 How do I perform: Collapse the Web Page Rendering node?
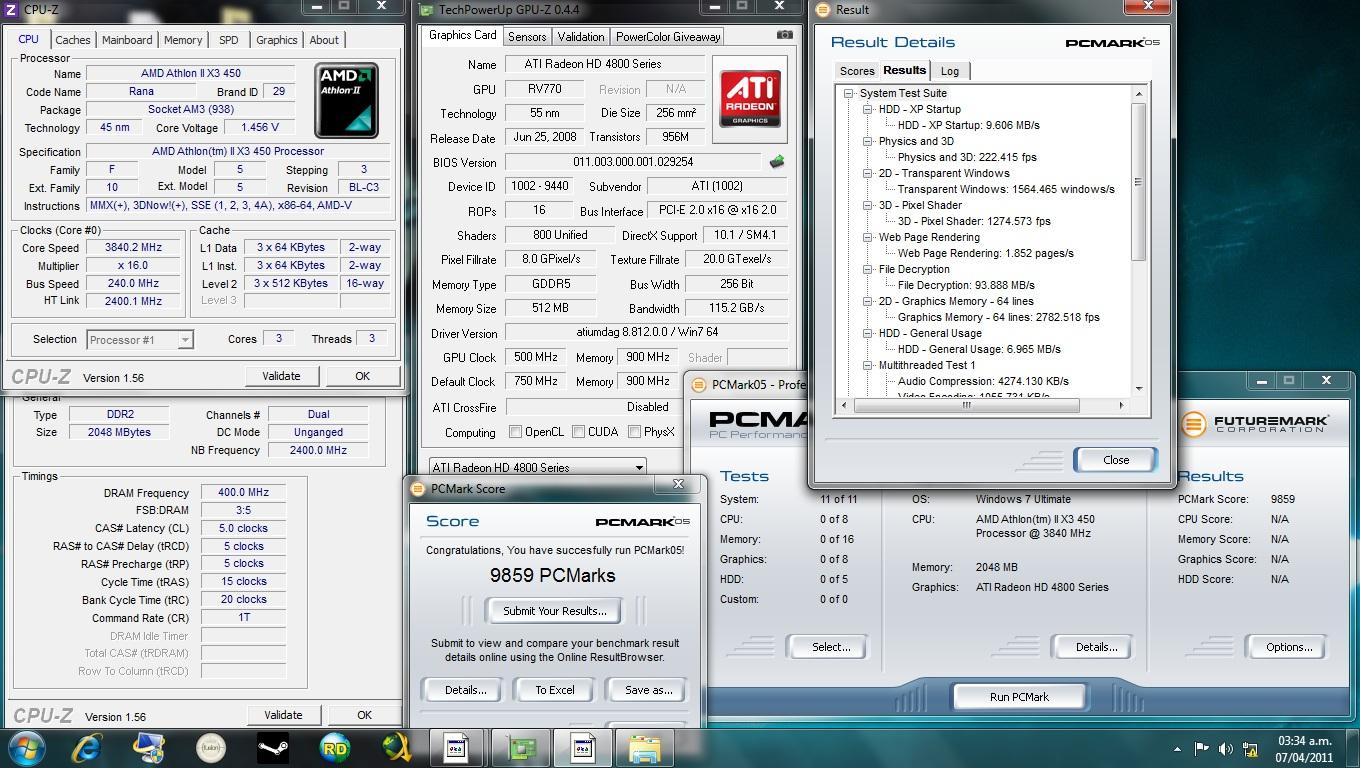[868, 237]
